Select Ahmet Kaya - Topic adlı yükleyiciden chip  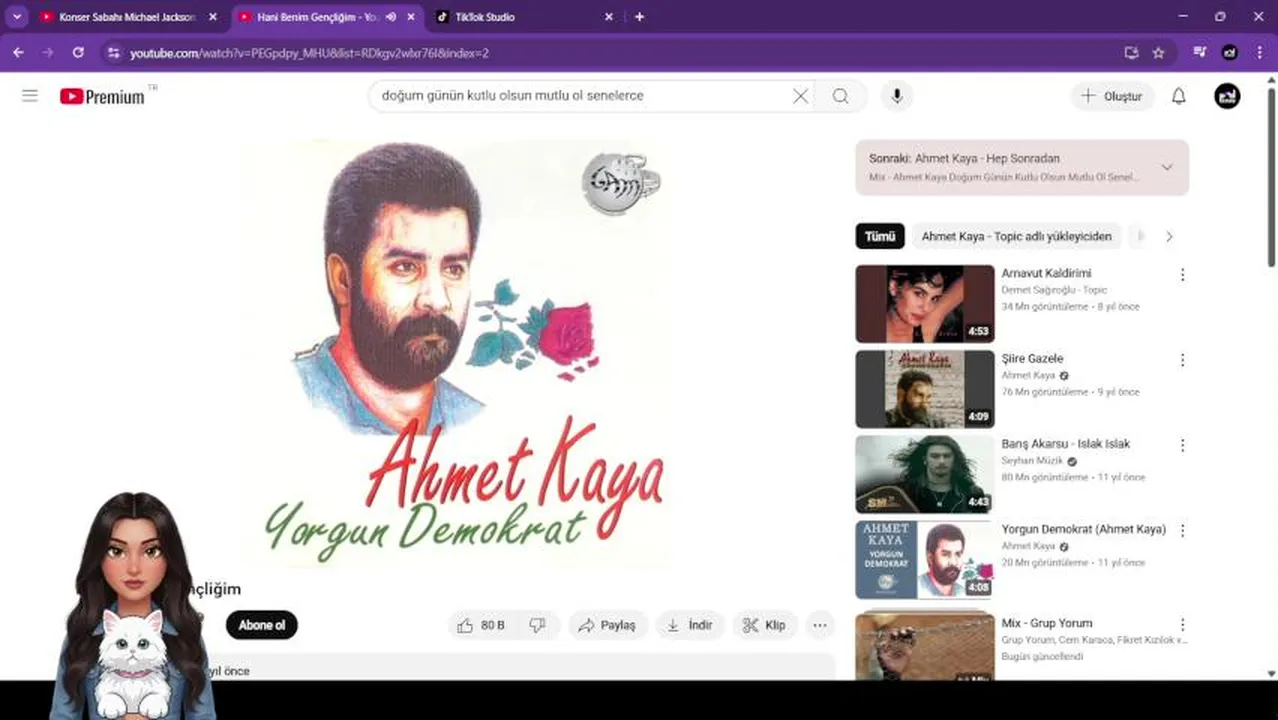click(1016, 237)
